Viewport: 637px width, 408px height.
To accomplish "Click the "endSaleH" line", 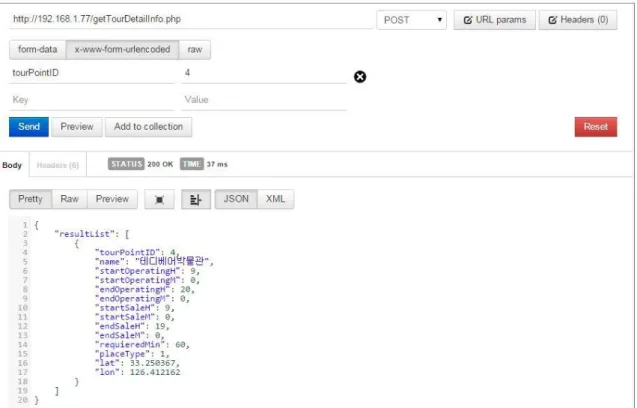I will (x=132, y=326).
